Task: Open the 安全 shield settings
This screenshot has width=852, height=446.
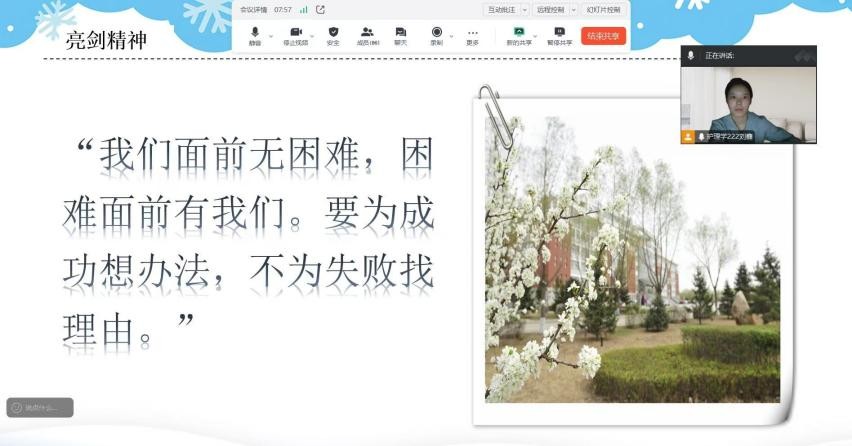Action: click(333, 34)
